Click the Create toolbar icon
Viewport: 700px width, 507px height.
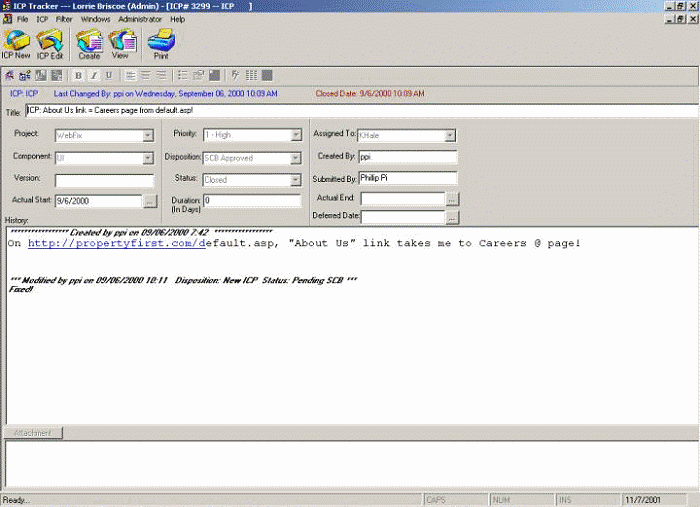(89, 44)
